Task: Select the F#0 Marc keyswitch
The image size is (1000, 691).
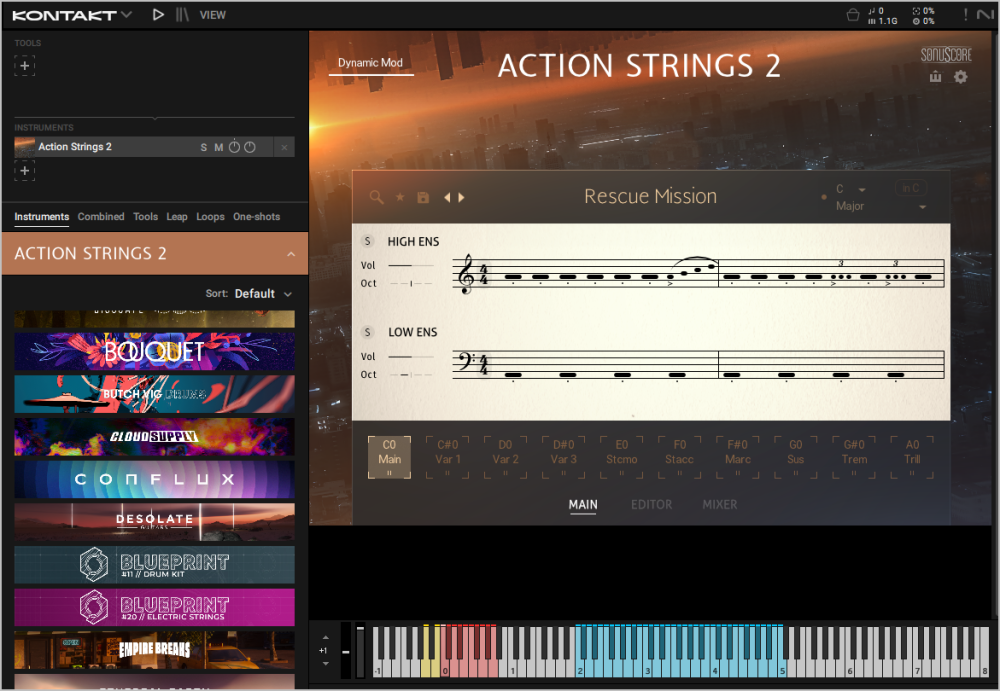Action: tap(738, 457)
